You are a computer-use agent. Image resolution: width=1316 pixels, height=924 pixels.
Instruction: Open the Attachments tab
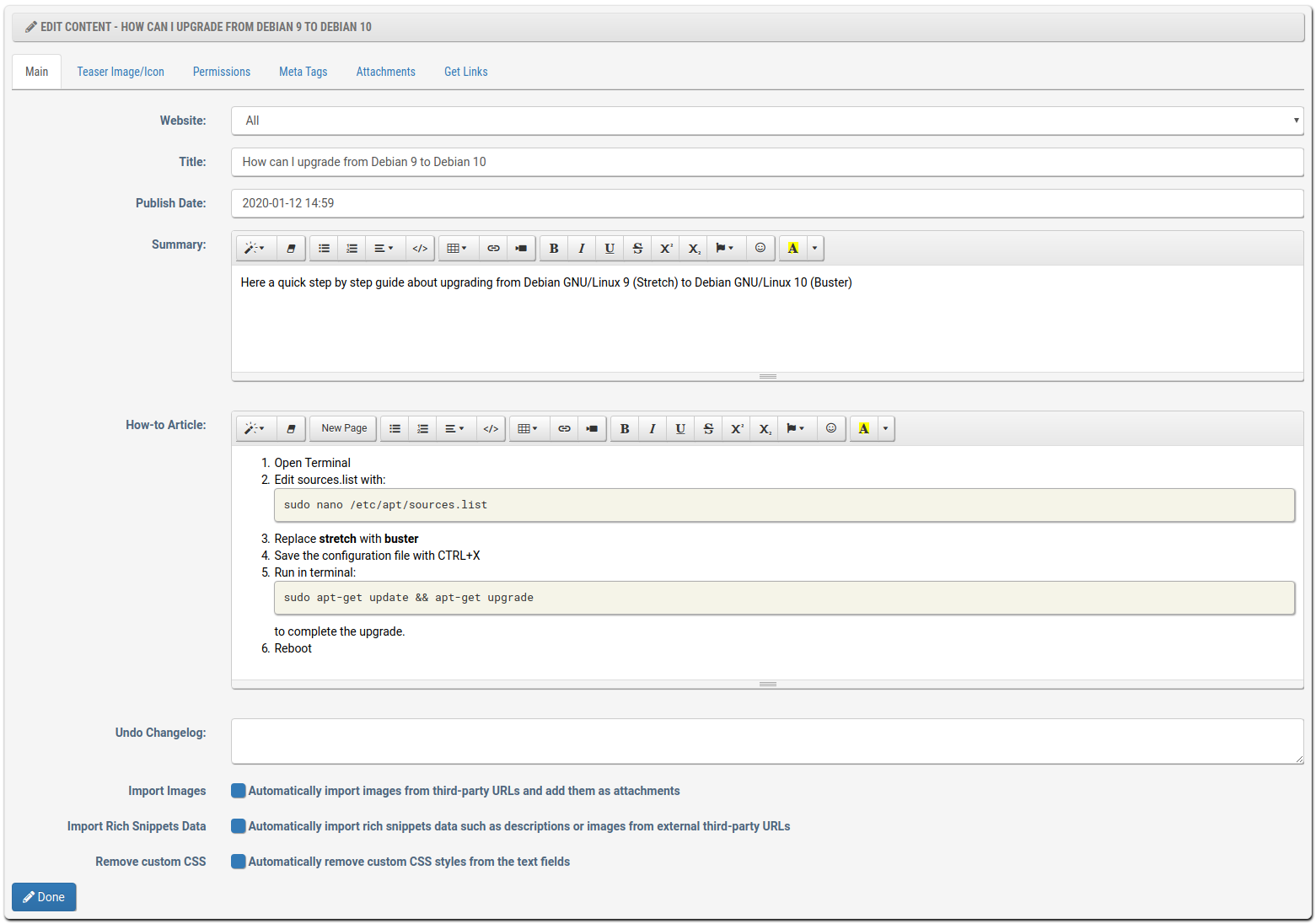tap(386, 72)
